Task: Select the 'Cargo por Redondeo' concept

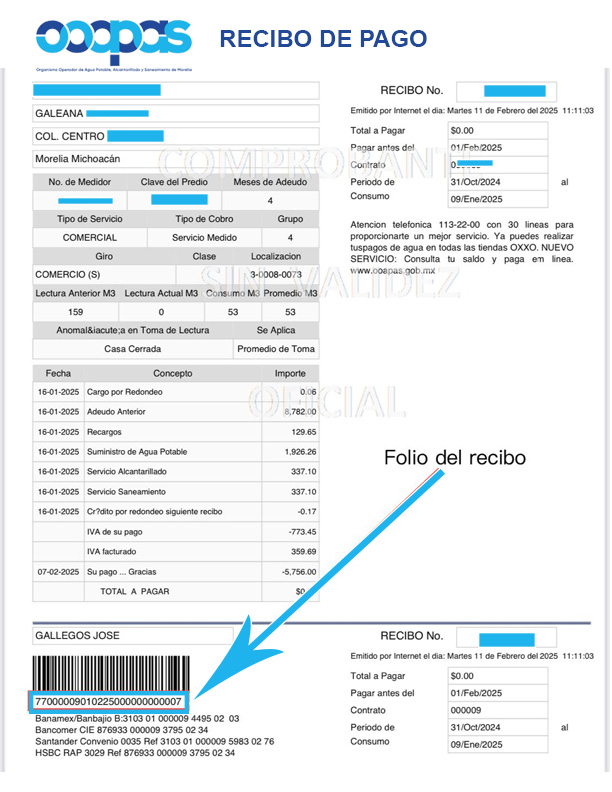Action: (125, 392)
